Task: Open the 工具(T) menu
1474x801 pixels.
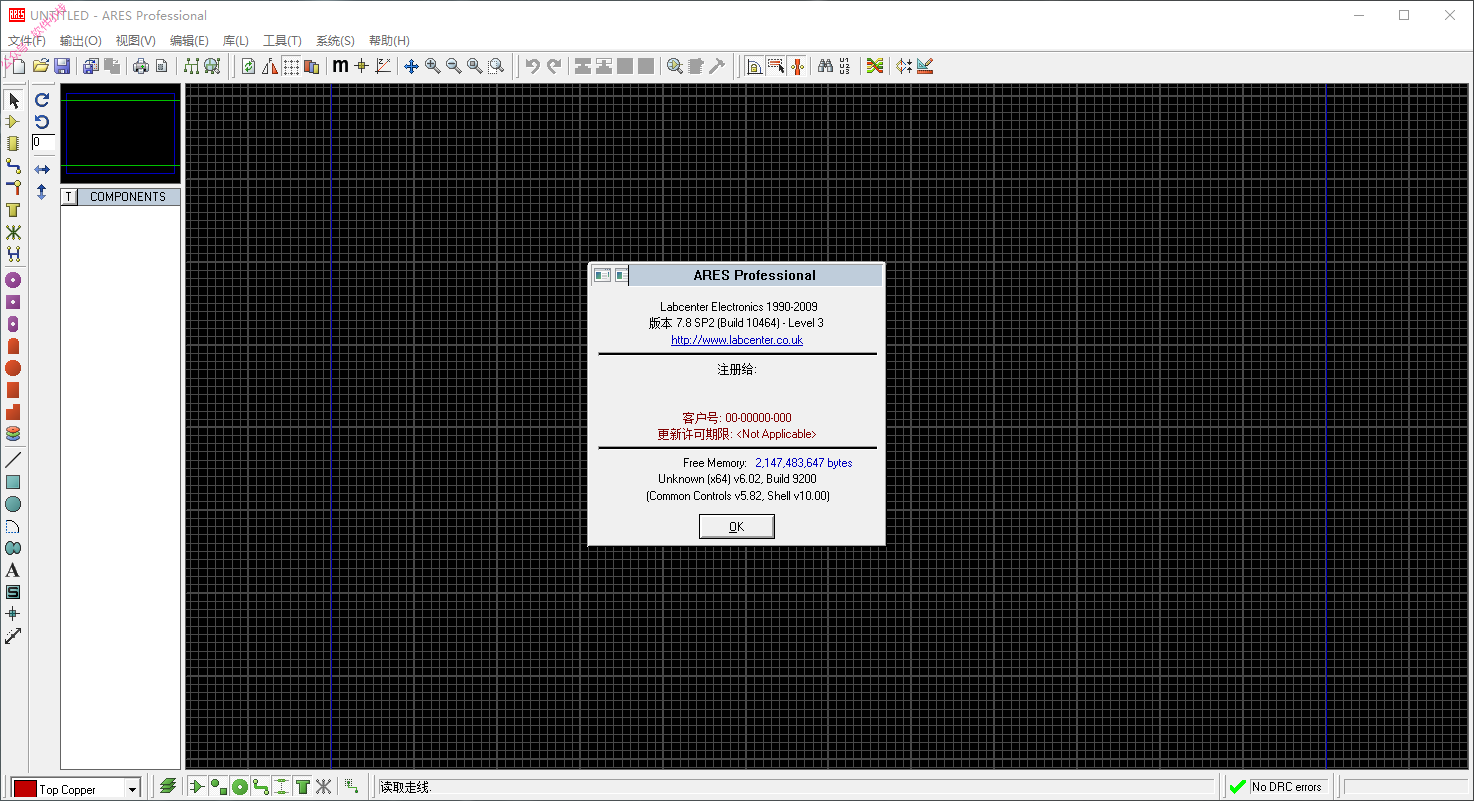Action: 282,41
